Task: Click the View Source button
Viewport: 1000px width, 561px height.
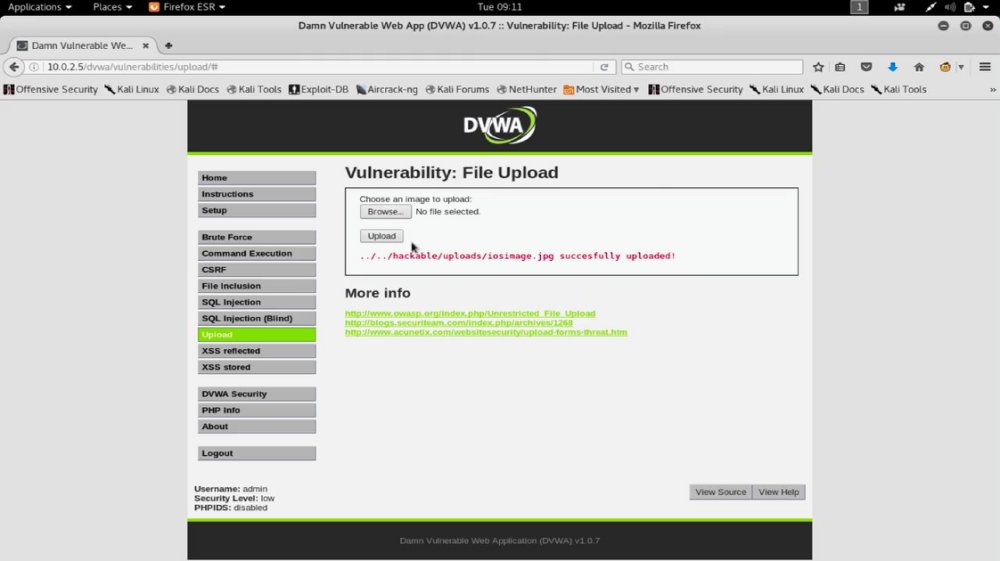Action: (x=721, y=492)
